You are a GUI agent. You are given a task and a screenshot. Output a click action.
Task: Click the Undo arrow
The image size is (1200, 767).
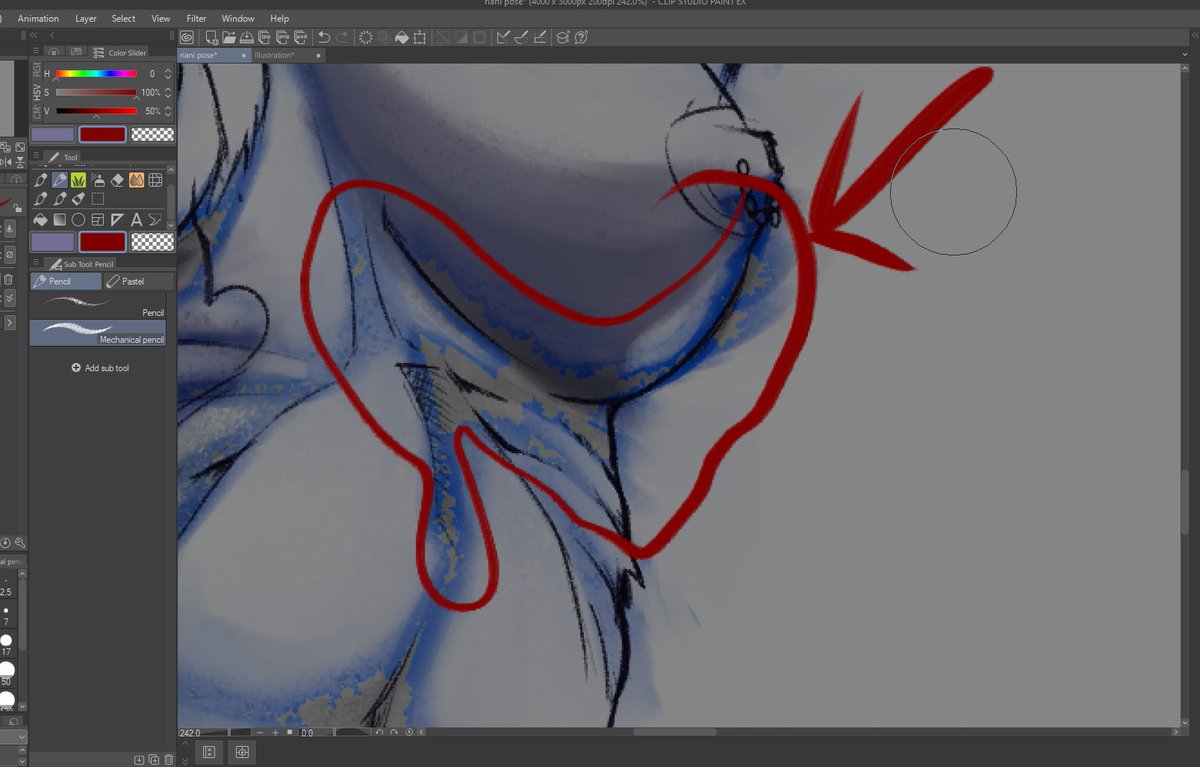[323, 37]
